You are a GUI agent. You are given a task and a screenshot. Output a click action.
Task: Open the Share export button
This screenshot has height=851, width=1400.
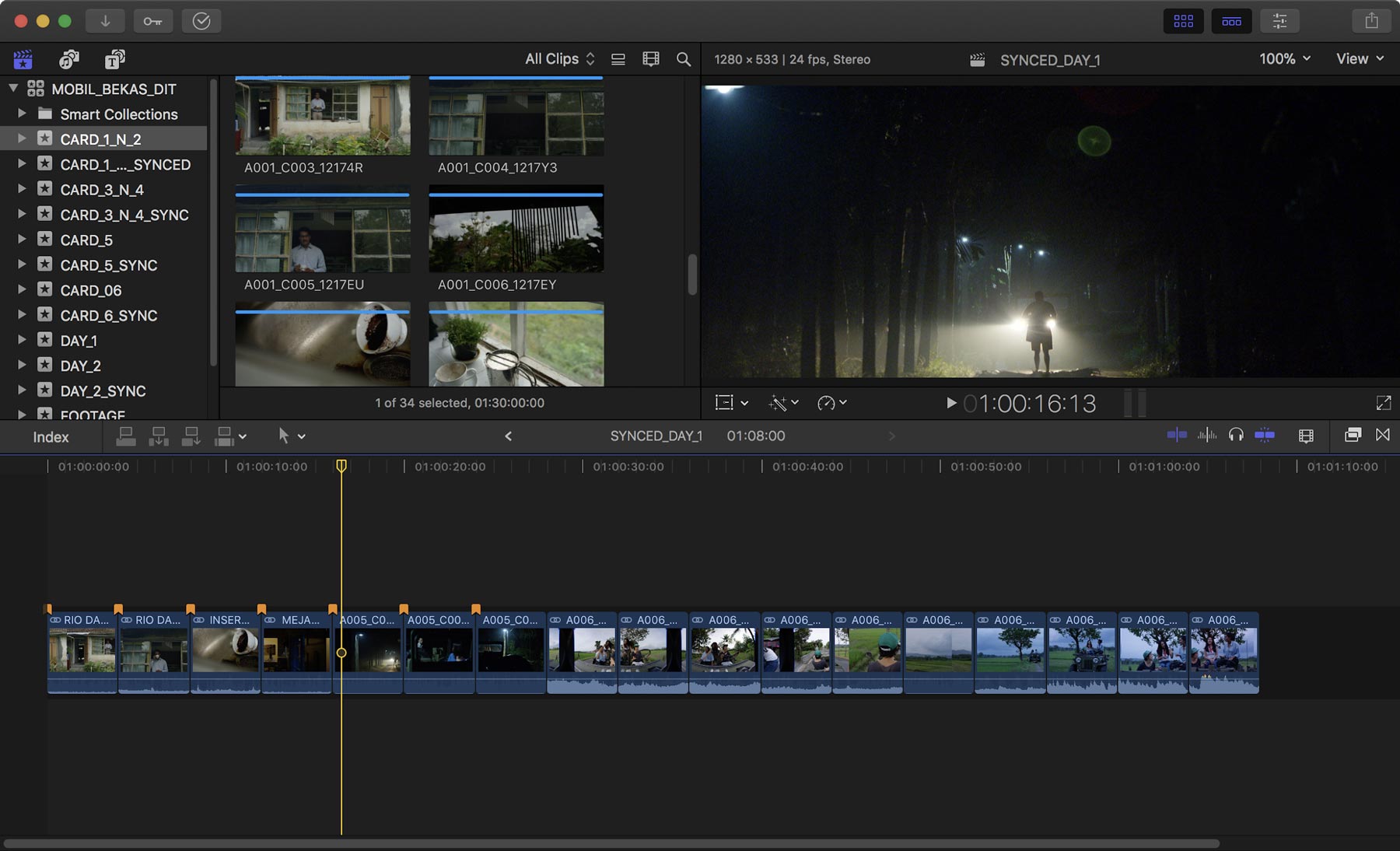pyautogui.click(x=1371, y=21)
